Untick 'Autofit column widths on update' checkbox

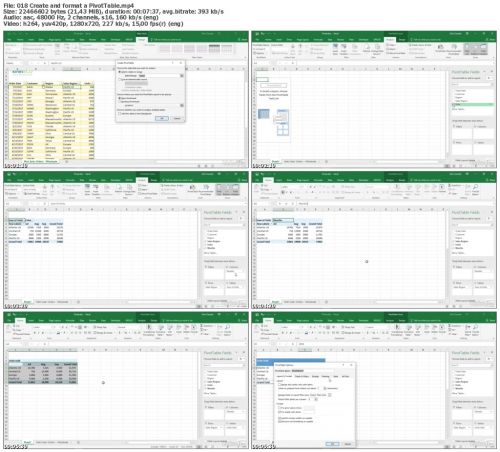point(280,418)
